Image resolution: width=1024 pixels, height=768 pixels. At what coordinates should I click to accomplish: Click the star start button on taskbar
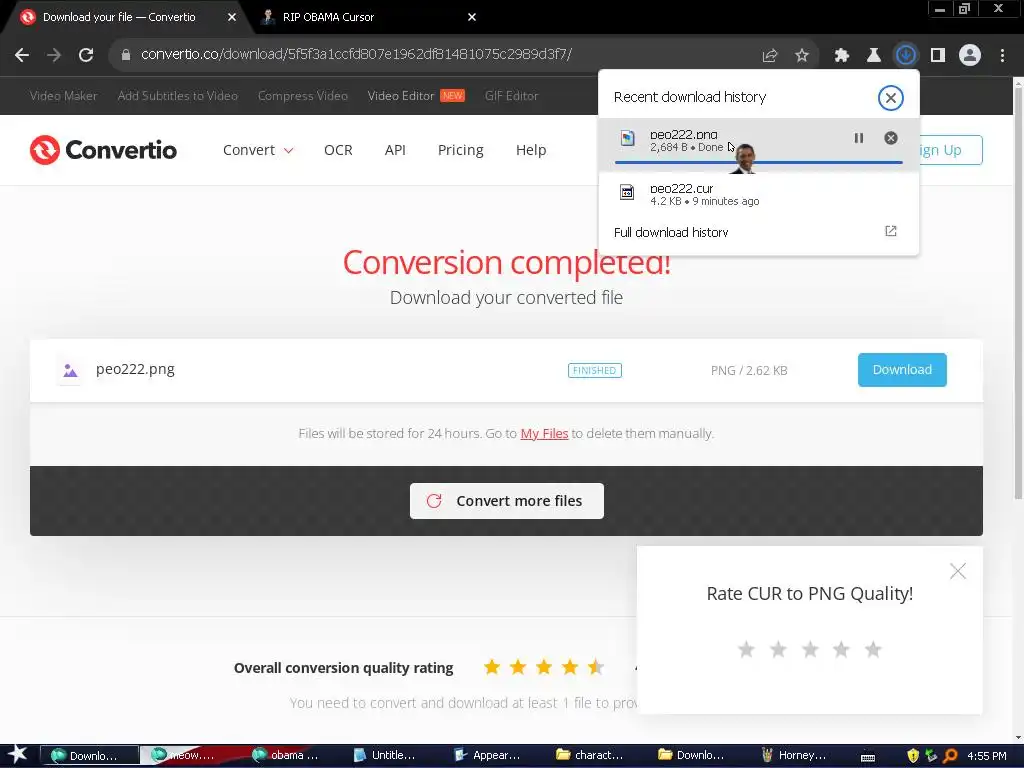[18, 755]
